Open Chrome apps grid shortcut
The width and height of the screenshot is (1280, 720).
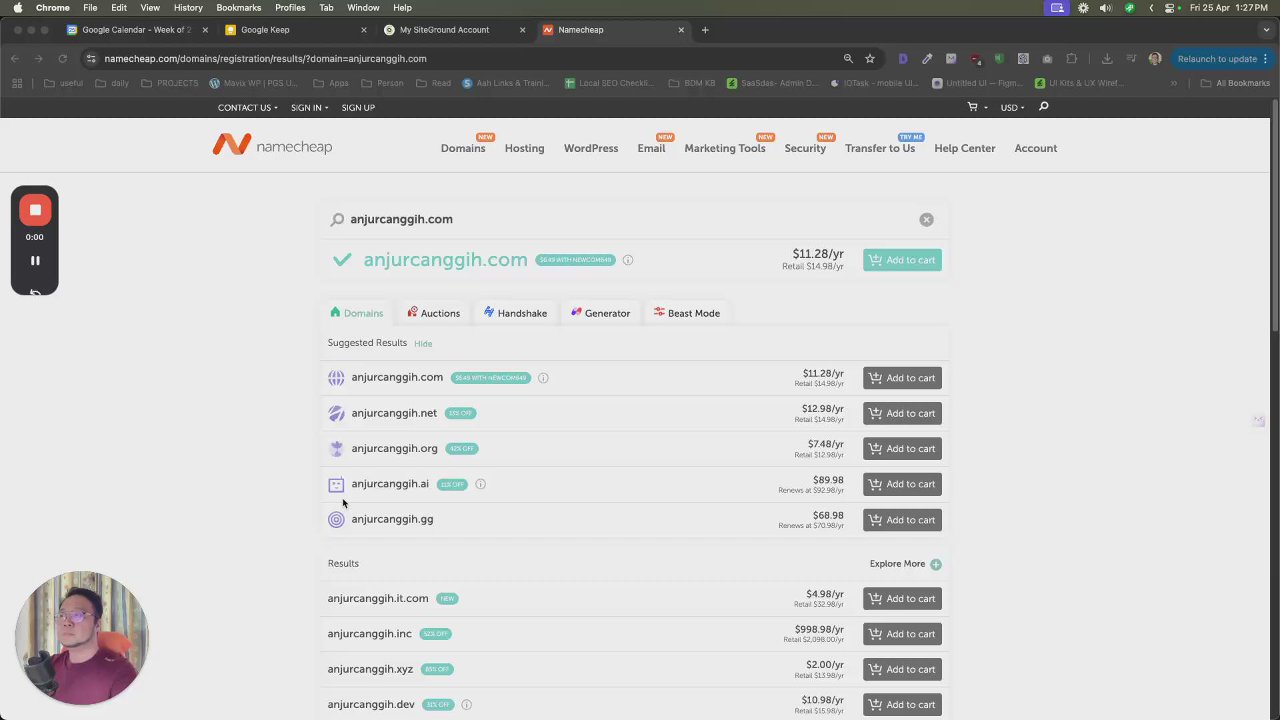tap(17, 83)
